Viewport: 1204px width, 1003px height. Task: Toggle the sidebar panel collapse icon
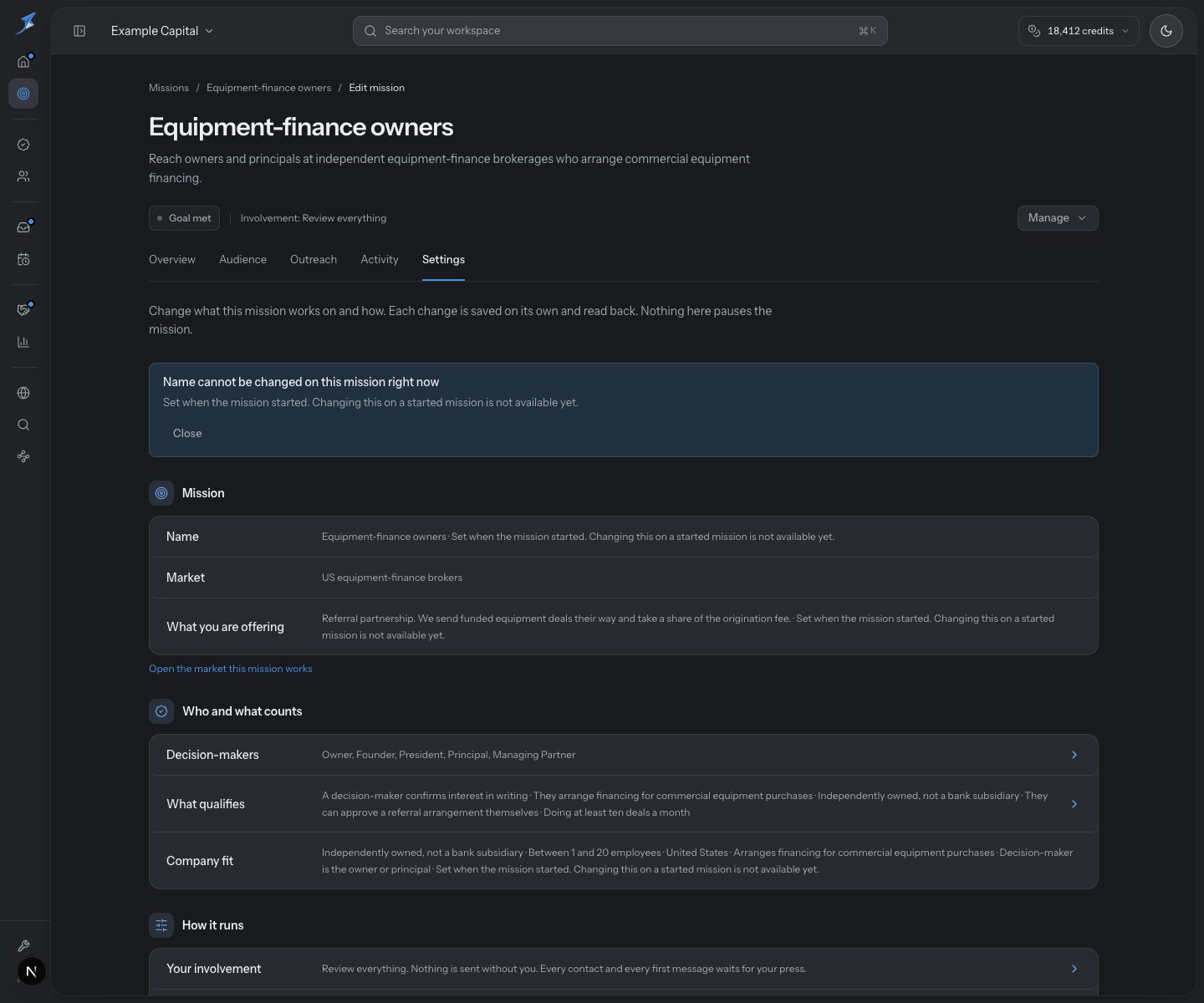[79, 31]
